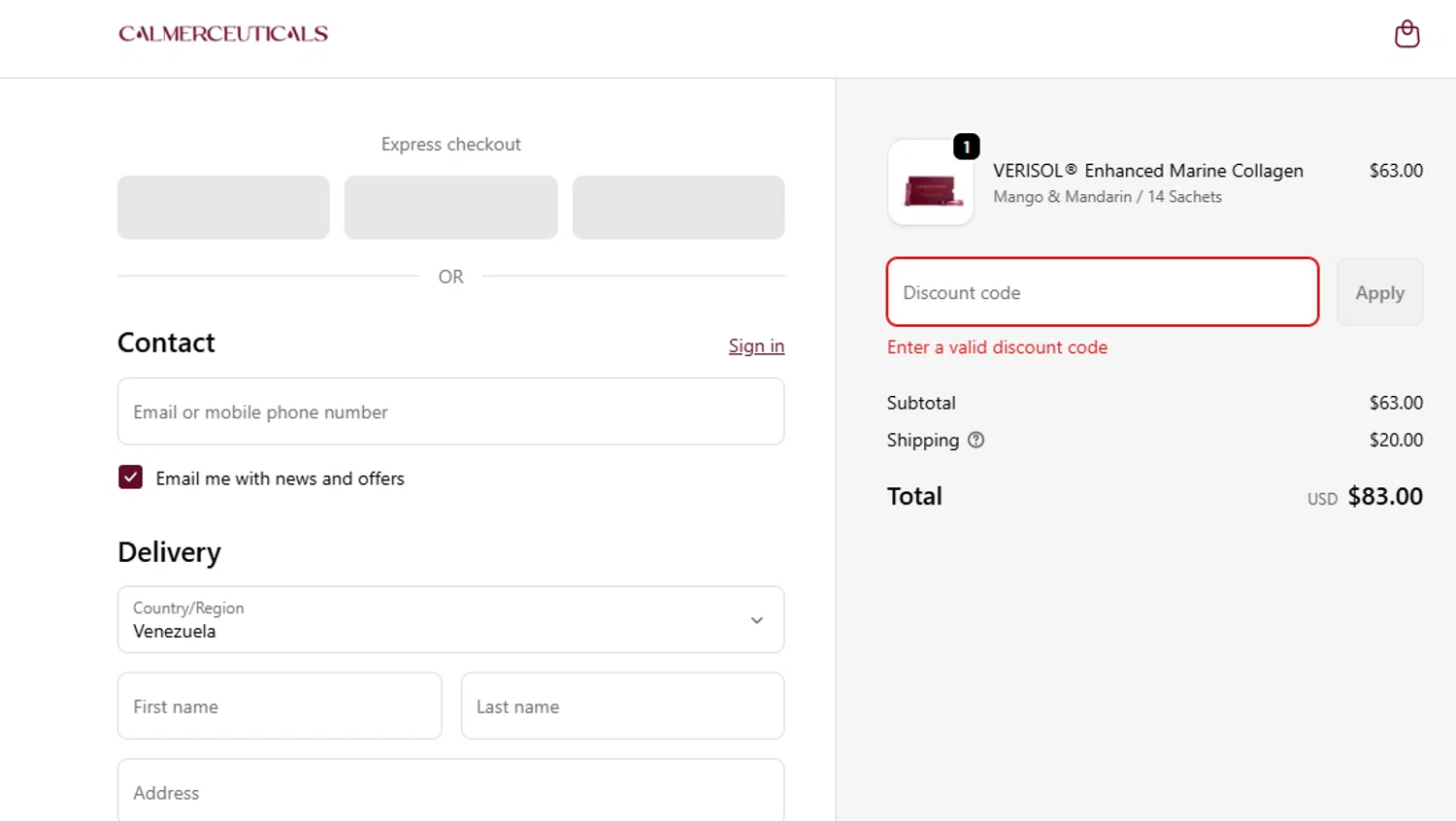Click the shipping help question mark icon
This screenshot has height=821, width=1456.
[x=976, y=440]
